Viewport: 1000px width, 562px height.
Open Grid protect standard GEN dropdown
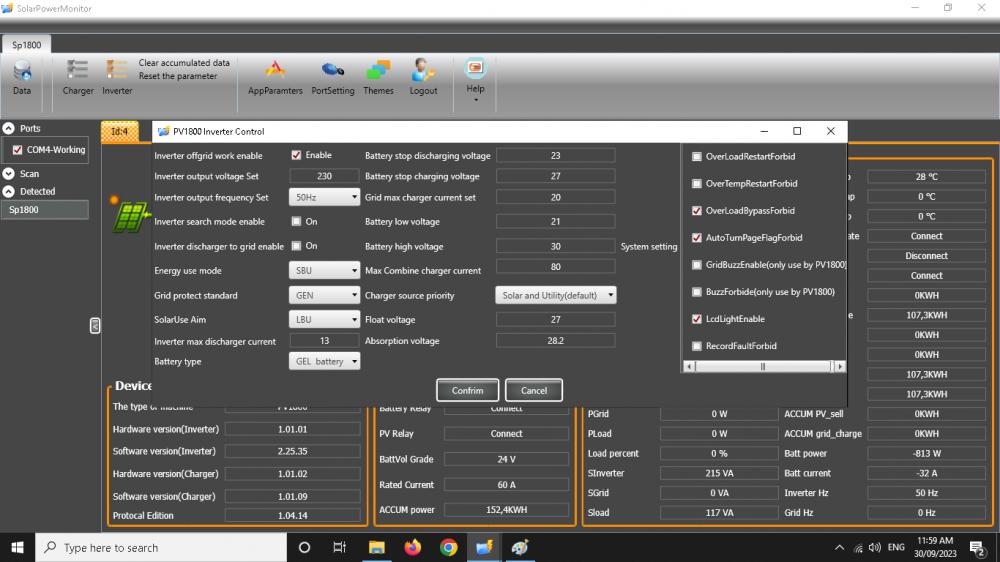324,295
